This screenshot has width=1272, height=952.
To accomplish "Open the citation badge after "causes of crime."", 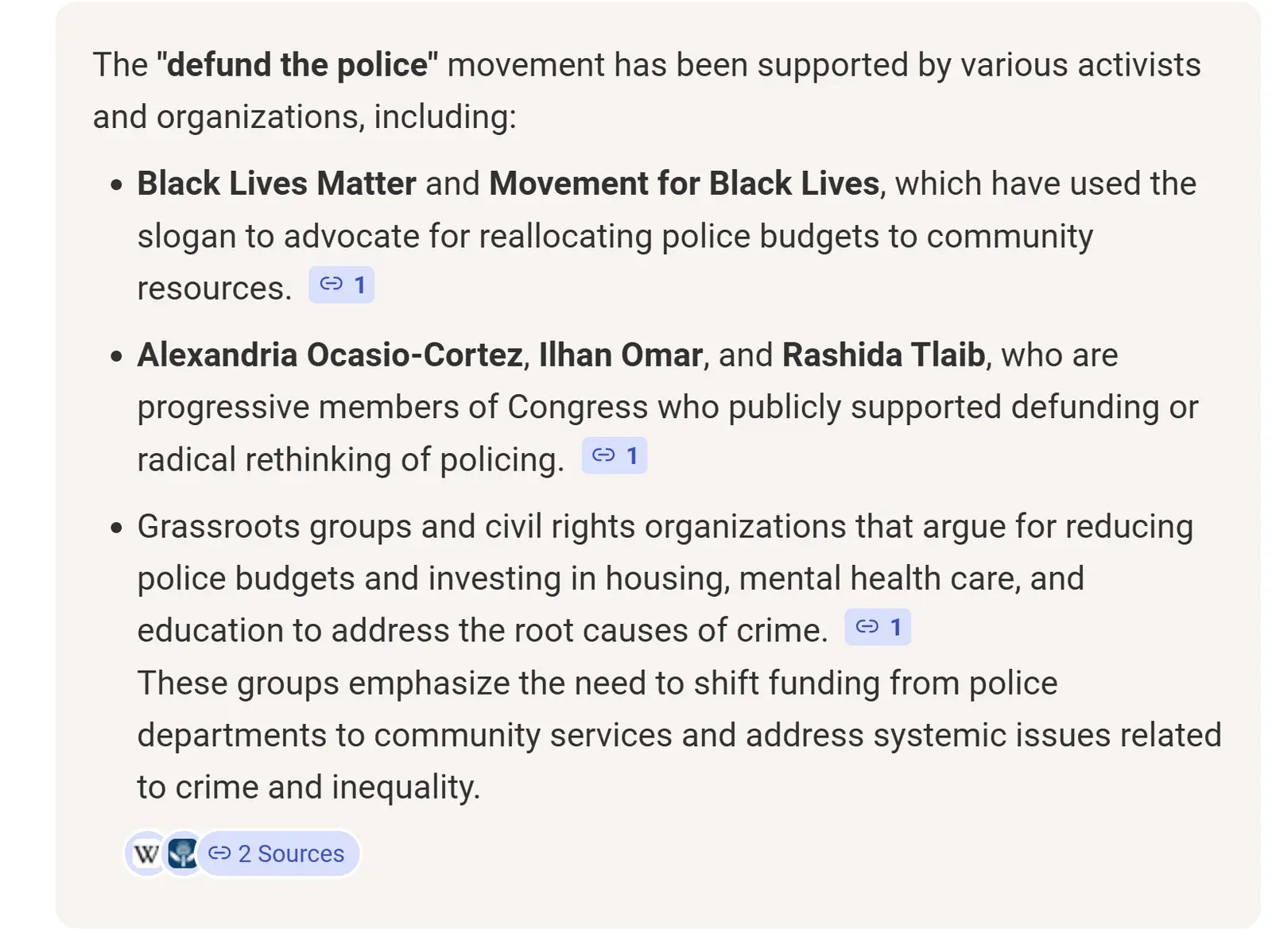I will [x=878, y=628].
